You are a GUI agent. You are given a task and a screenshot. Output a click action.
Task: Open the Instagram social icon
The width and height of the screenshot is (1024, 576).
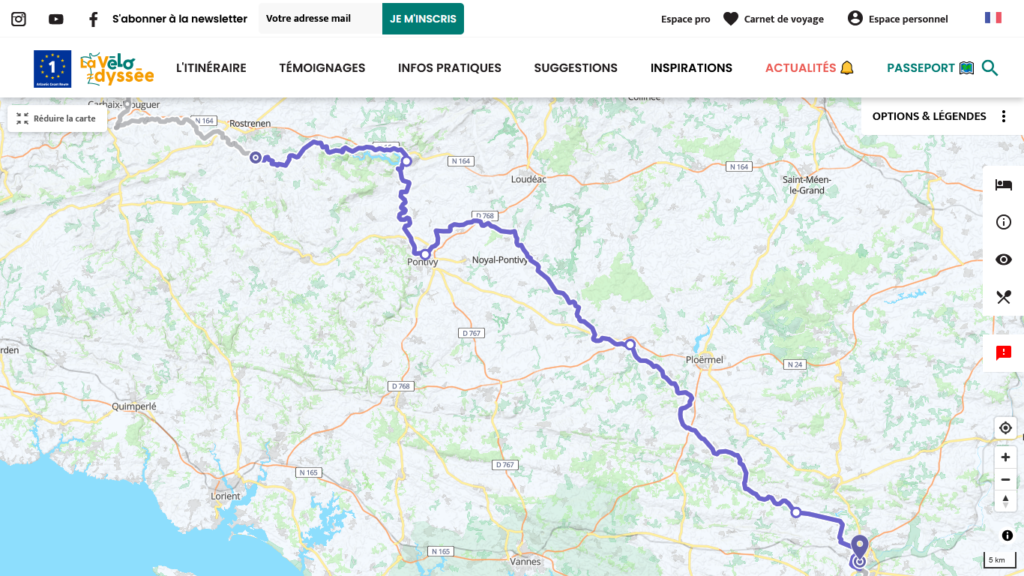[18, 19]
